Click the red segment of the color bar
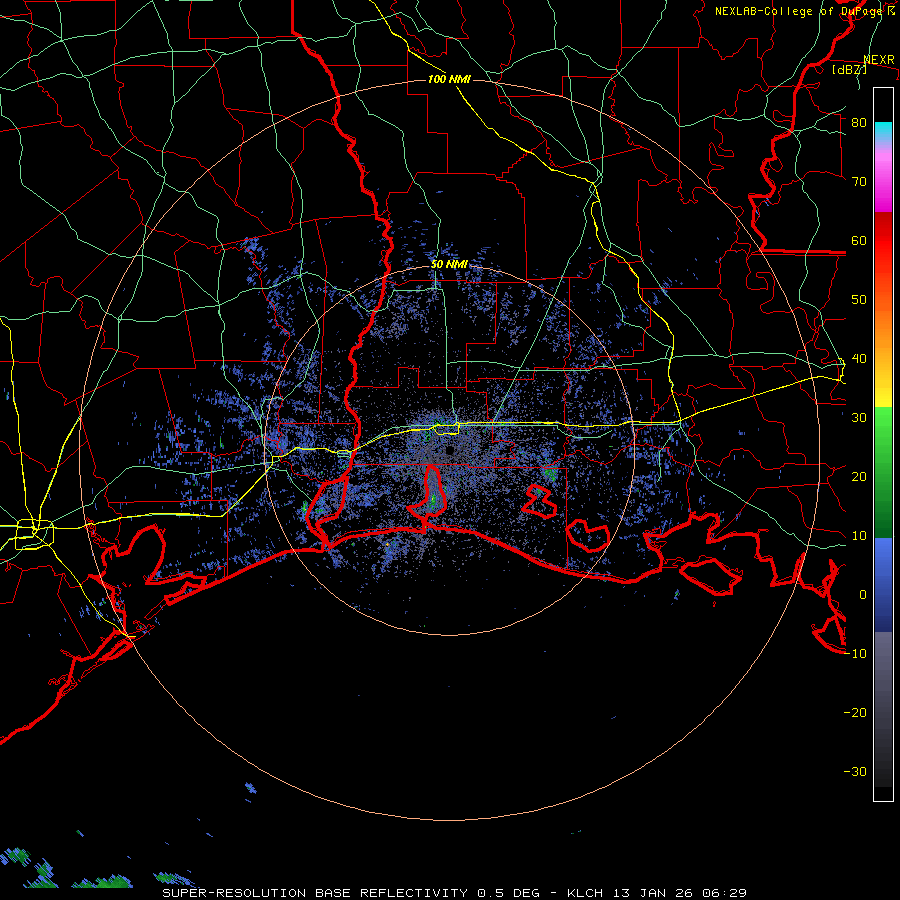The height and width of the screenshot is (900, 900). click(883, 241)
